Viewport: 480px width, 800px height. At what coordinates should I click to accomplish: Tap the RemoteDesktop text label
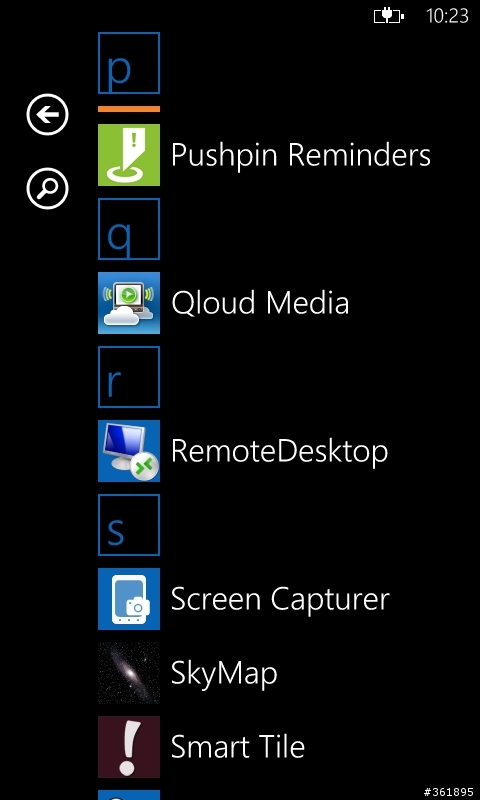pyautogui.click(x=280, y=452)
